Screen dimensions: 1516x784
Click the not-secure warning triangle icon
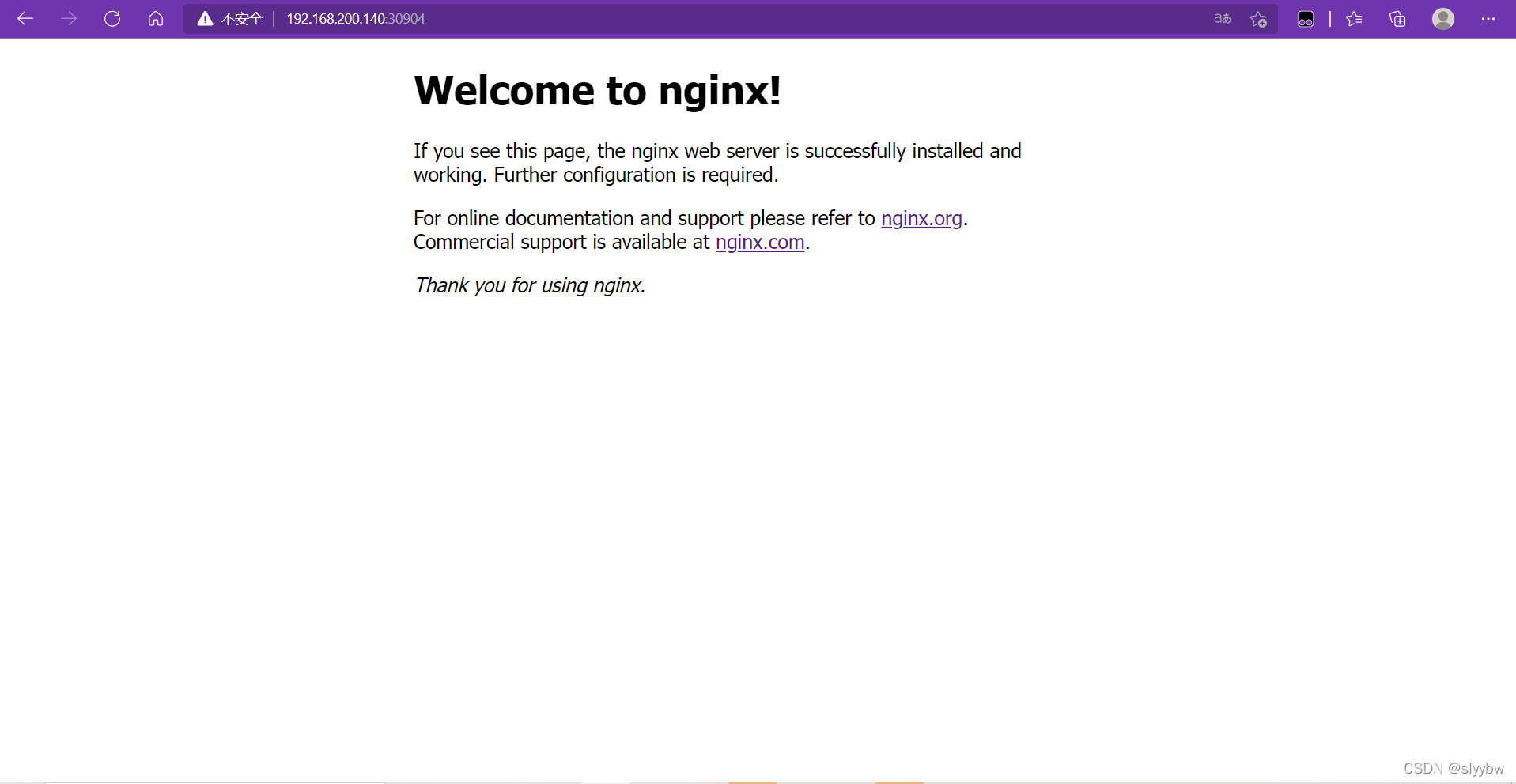pyautogui.click(x=205, y=18)
